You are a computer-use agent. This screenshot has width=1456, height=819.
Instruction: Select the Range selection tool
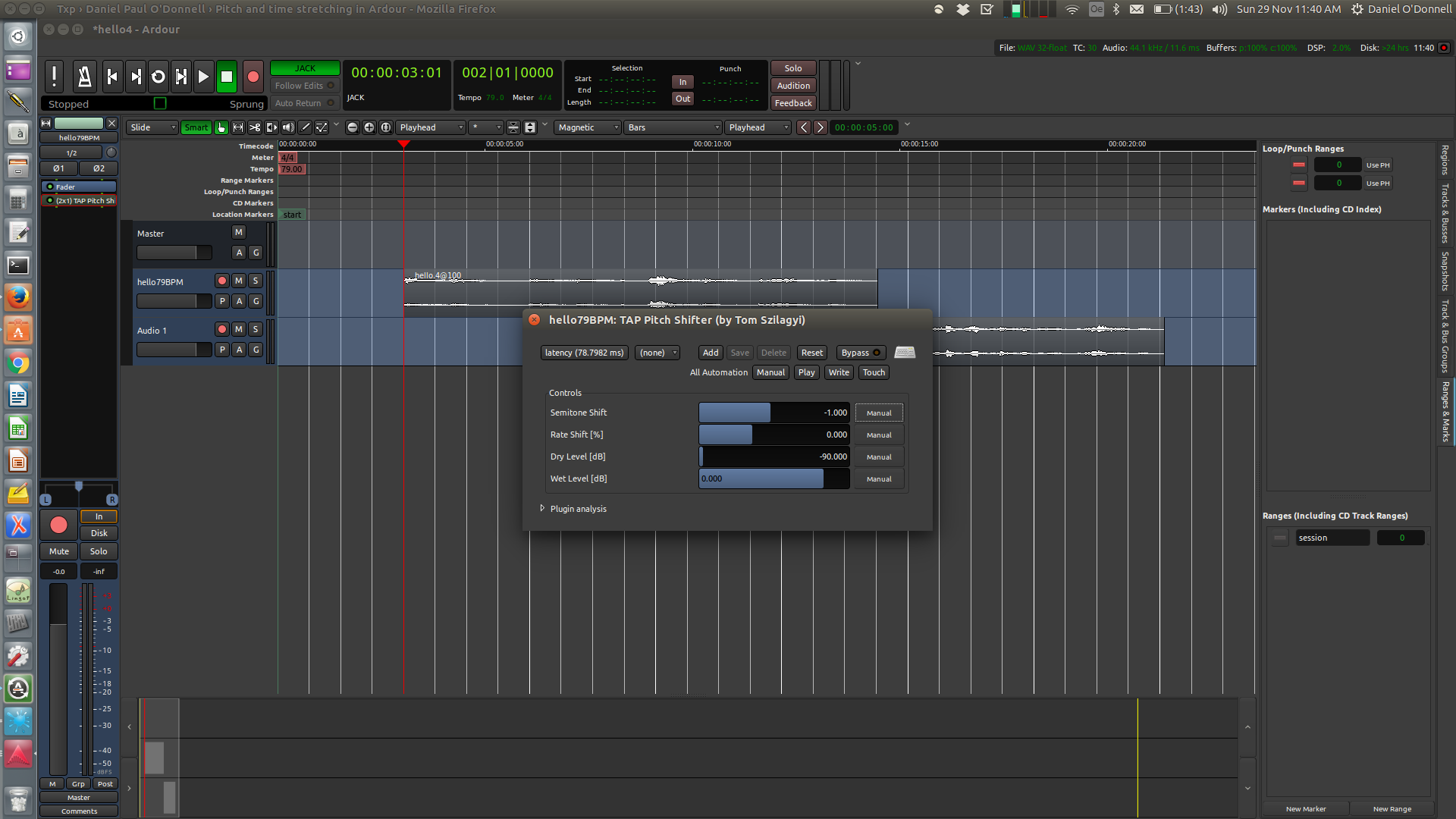point(238,127)
